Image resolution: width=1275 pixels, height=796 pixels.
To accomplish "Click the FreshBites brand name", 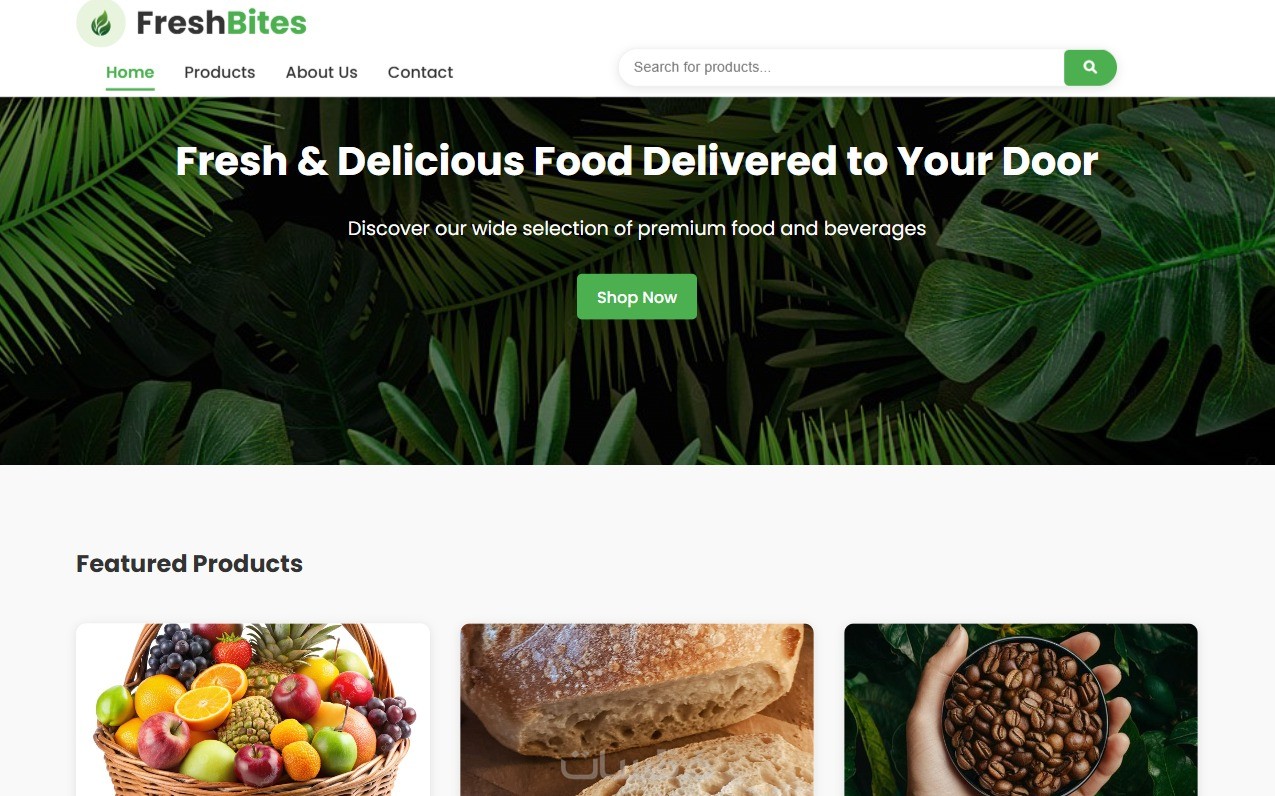I will click(221, 22).
